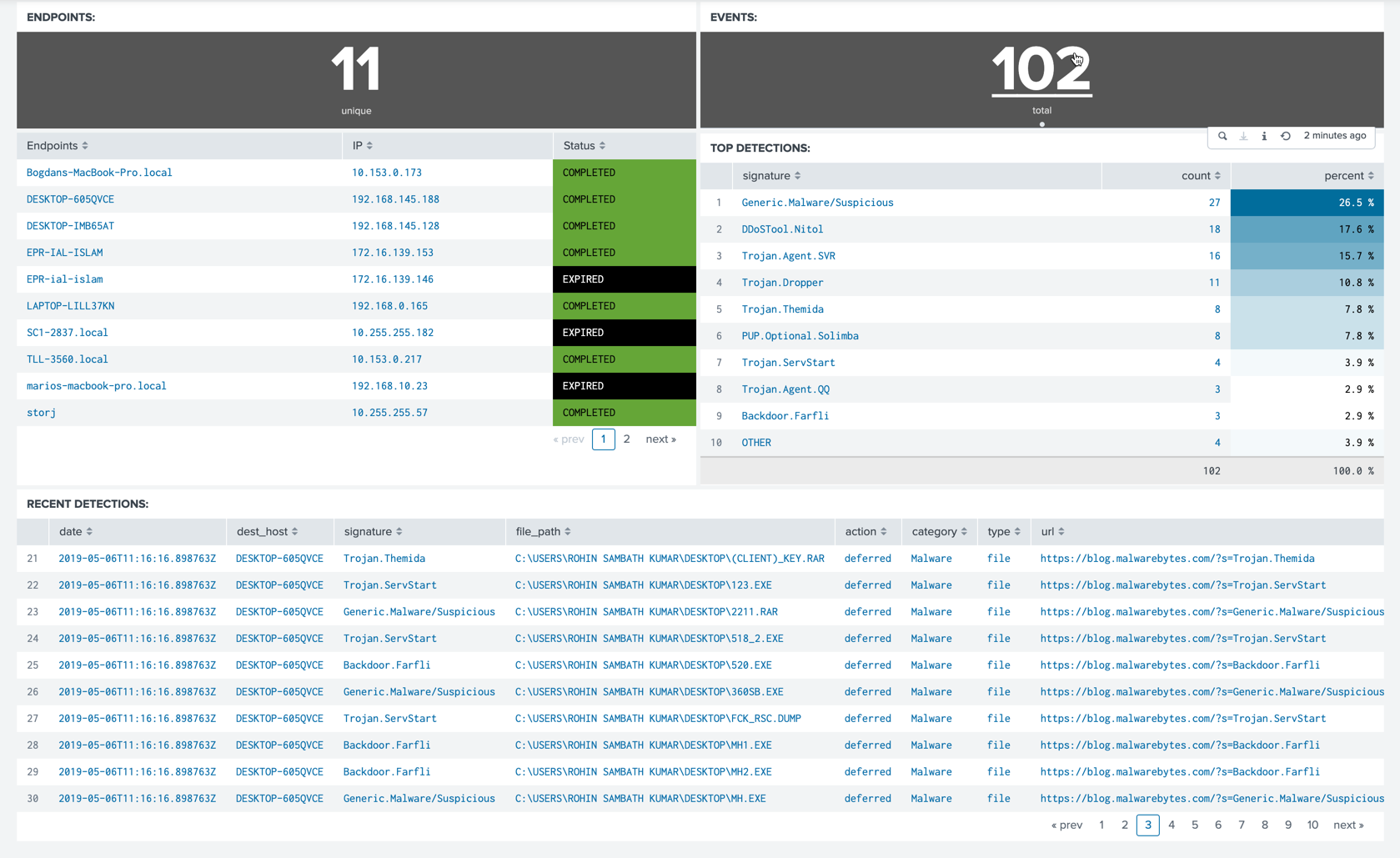This screenshot has height=858, width=1400.
Task: Click Trojan.Themida in Top Detections
Action: tap(782, 309)
